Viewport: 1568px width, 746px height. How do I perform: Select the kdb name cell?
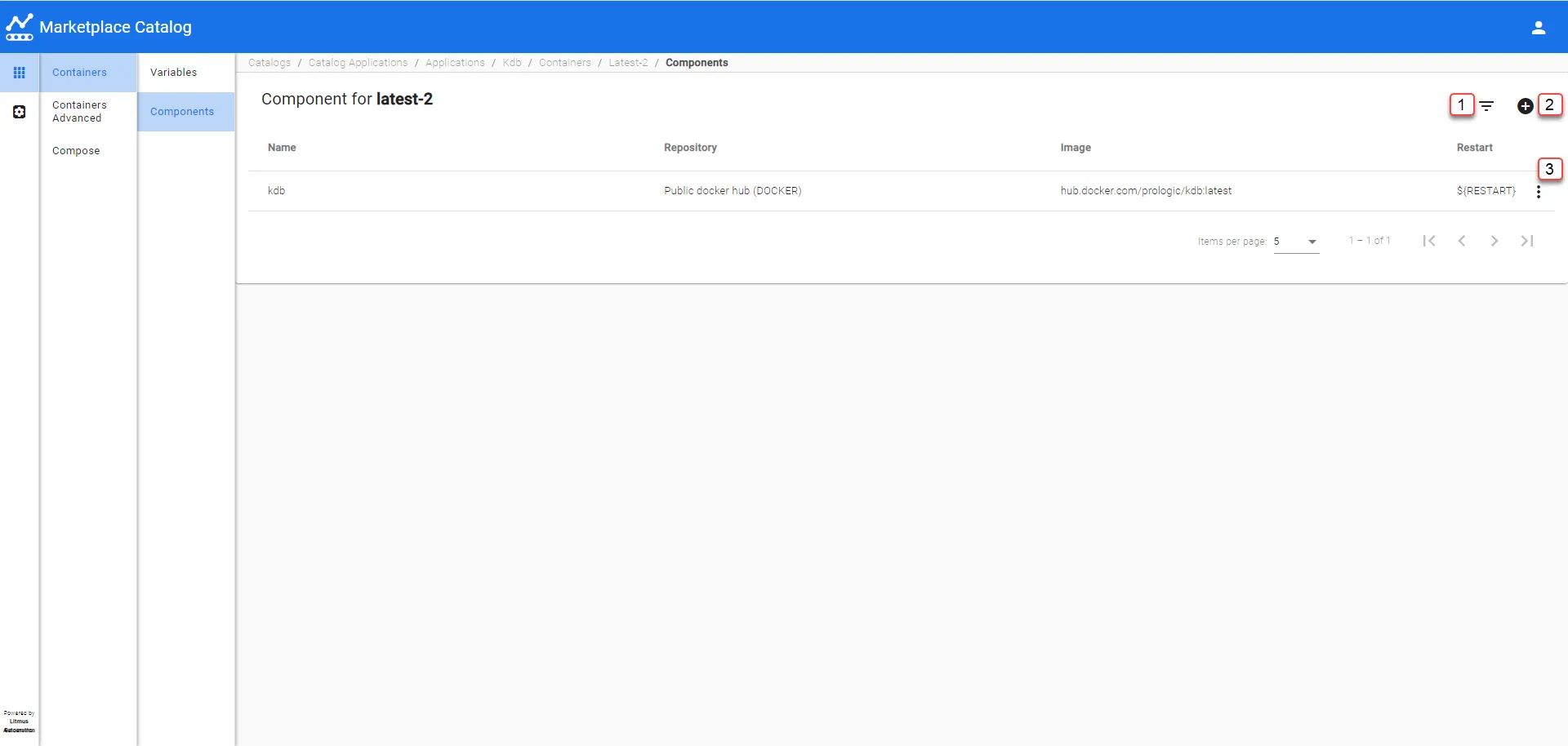pos(276,191)
